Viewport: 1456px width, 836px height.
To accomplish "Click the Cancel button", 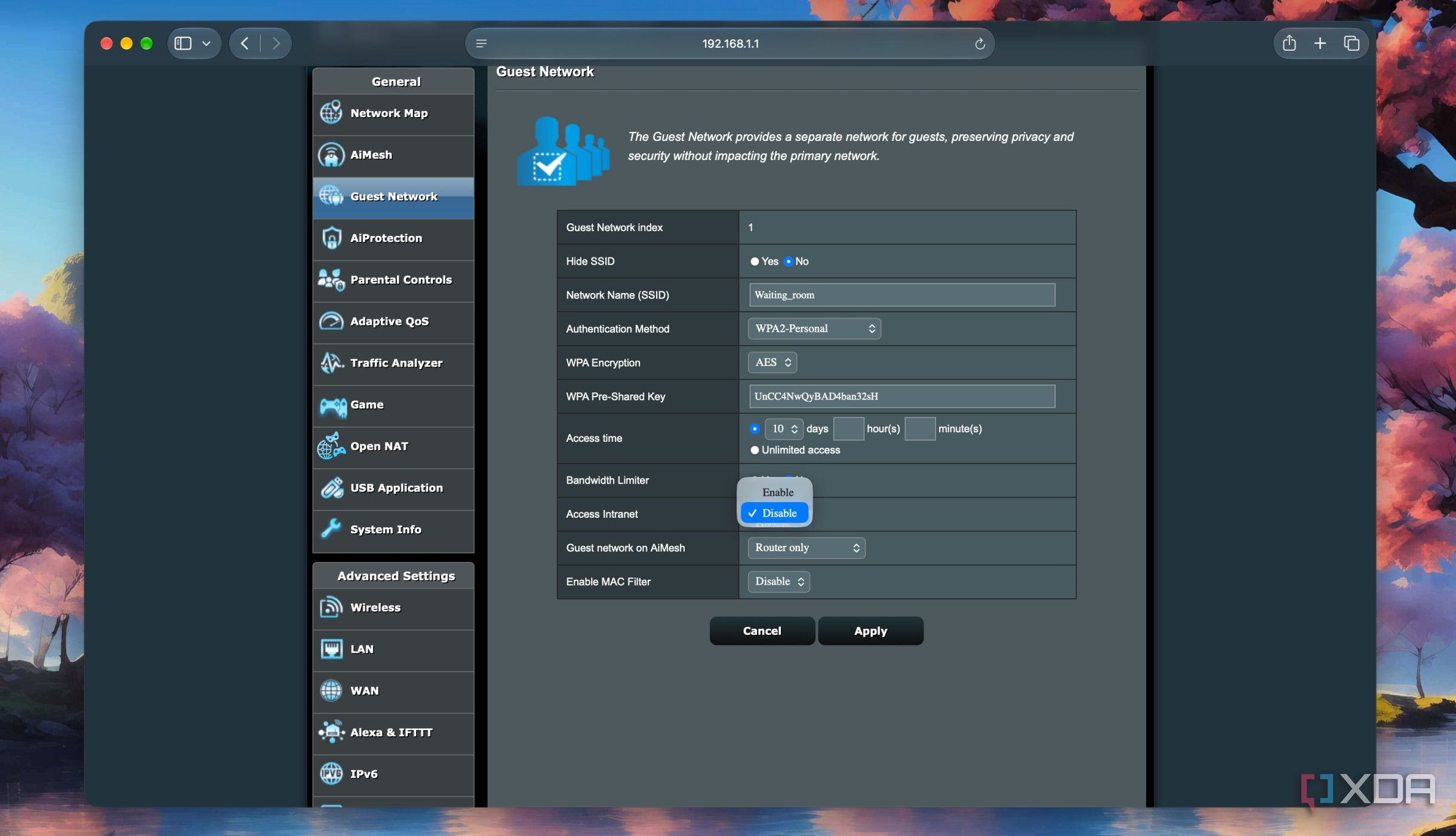I will (x=762, y=631).
